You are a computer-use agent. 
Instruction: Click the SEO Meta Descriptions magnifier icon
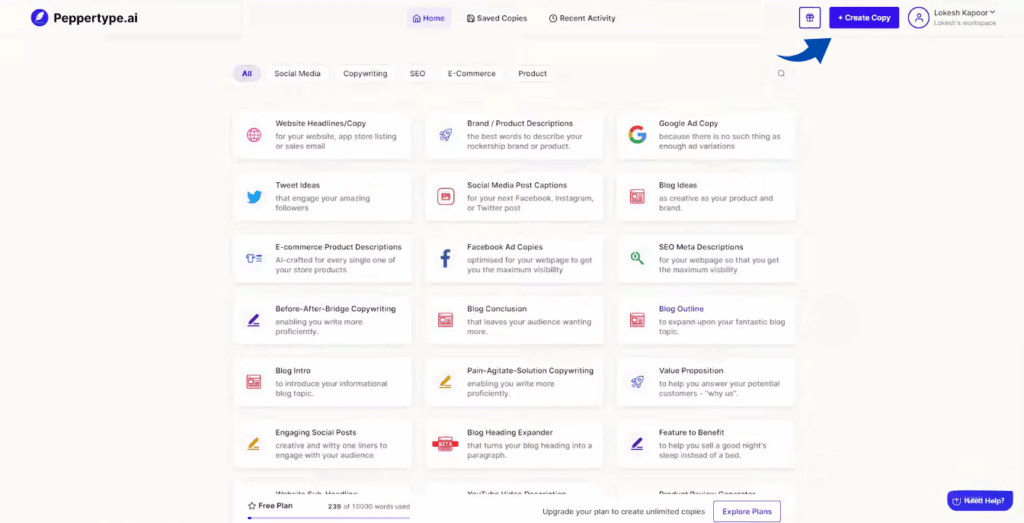click(637, 258)
